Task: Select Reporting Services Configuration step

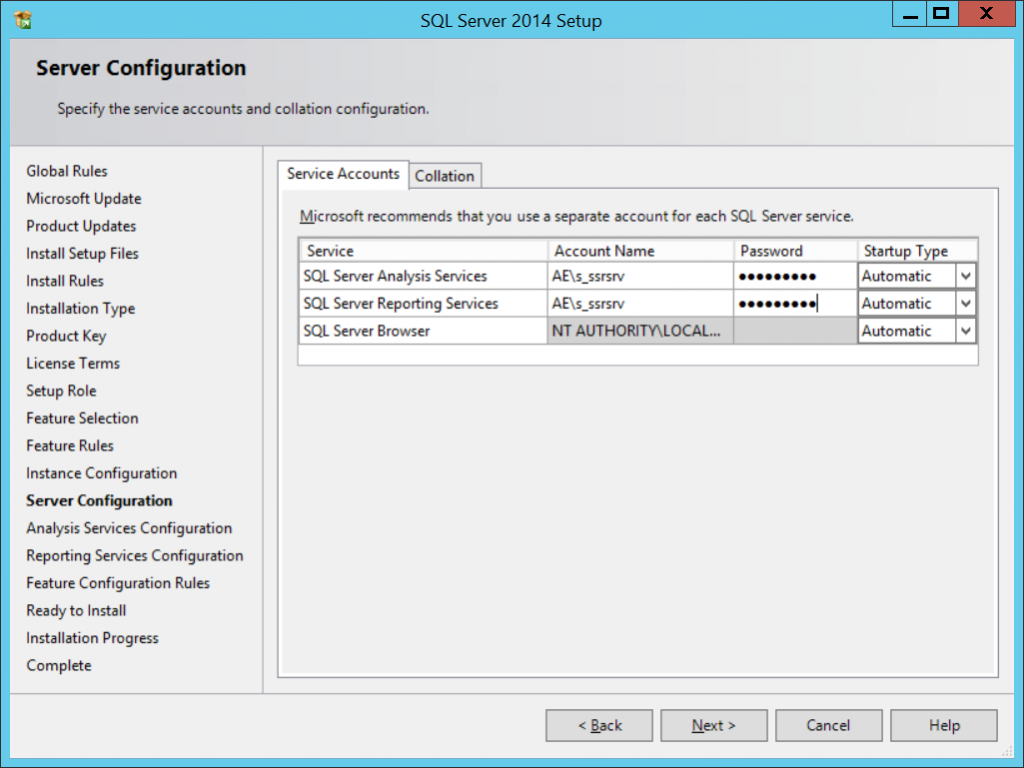Action: (134, 555)
